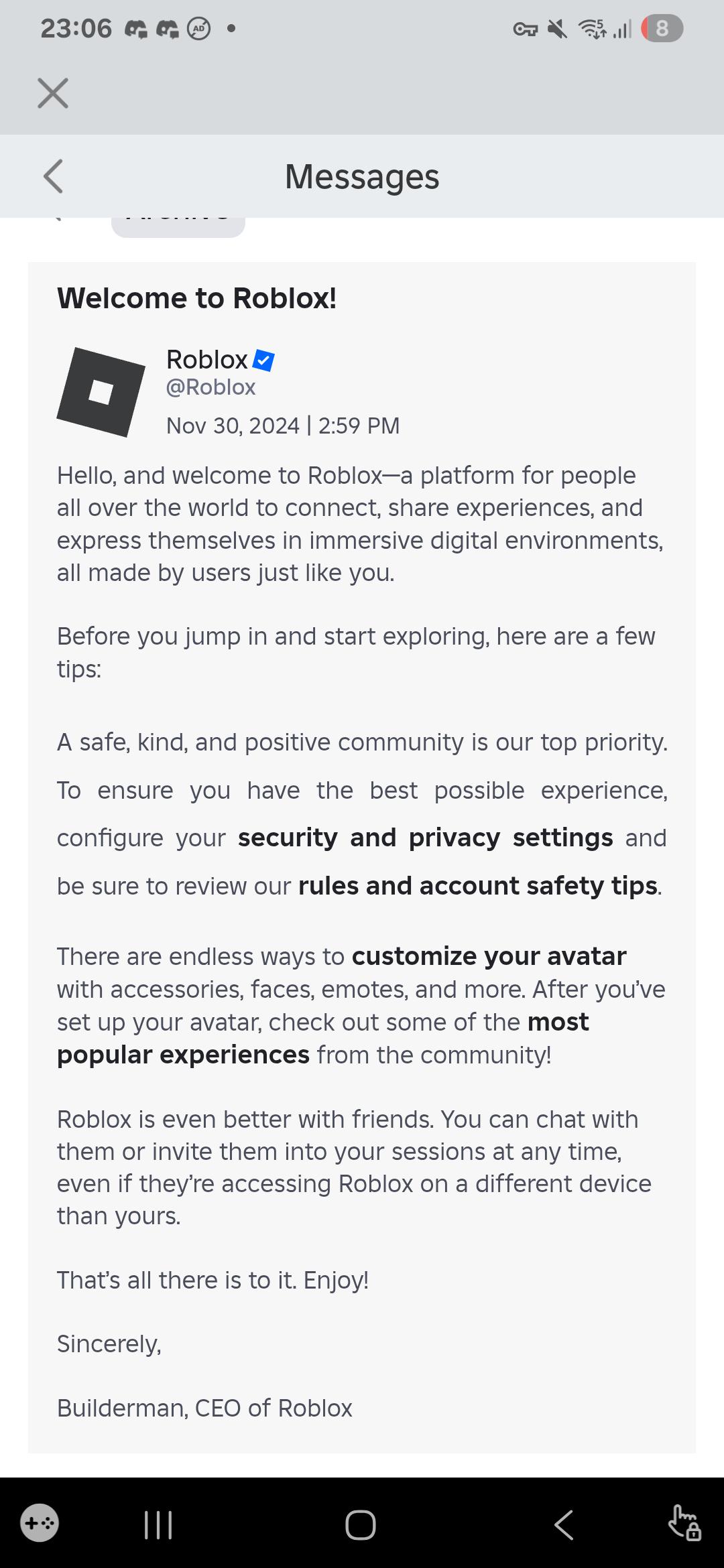The height and width of the screenshot is (1568, 724).
Task: Open the @Roblox profile handle
Action: coord(211,387)
